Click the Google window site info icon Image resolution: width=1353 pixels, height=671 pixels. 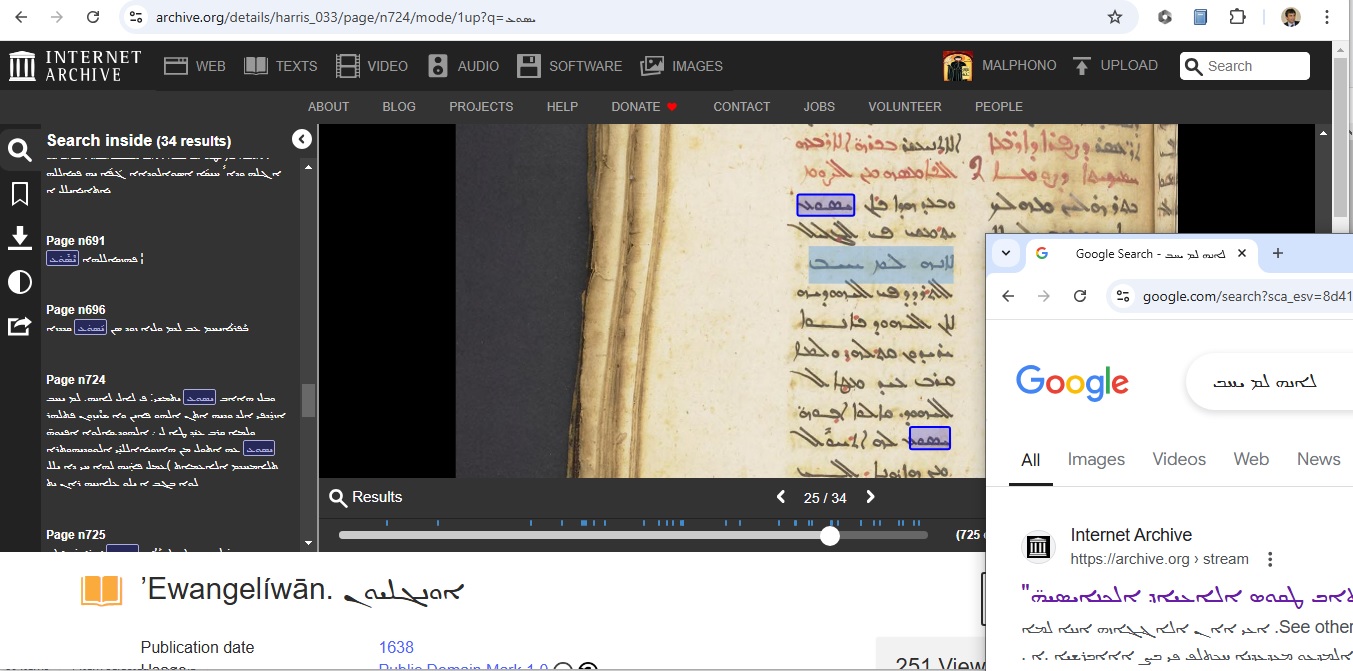tap(1122, 296)
